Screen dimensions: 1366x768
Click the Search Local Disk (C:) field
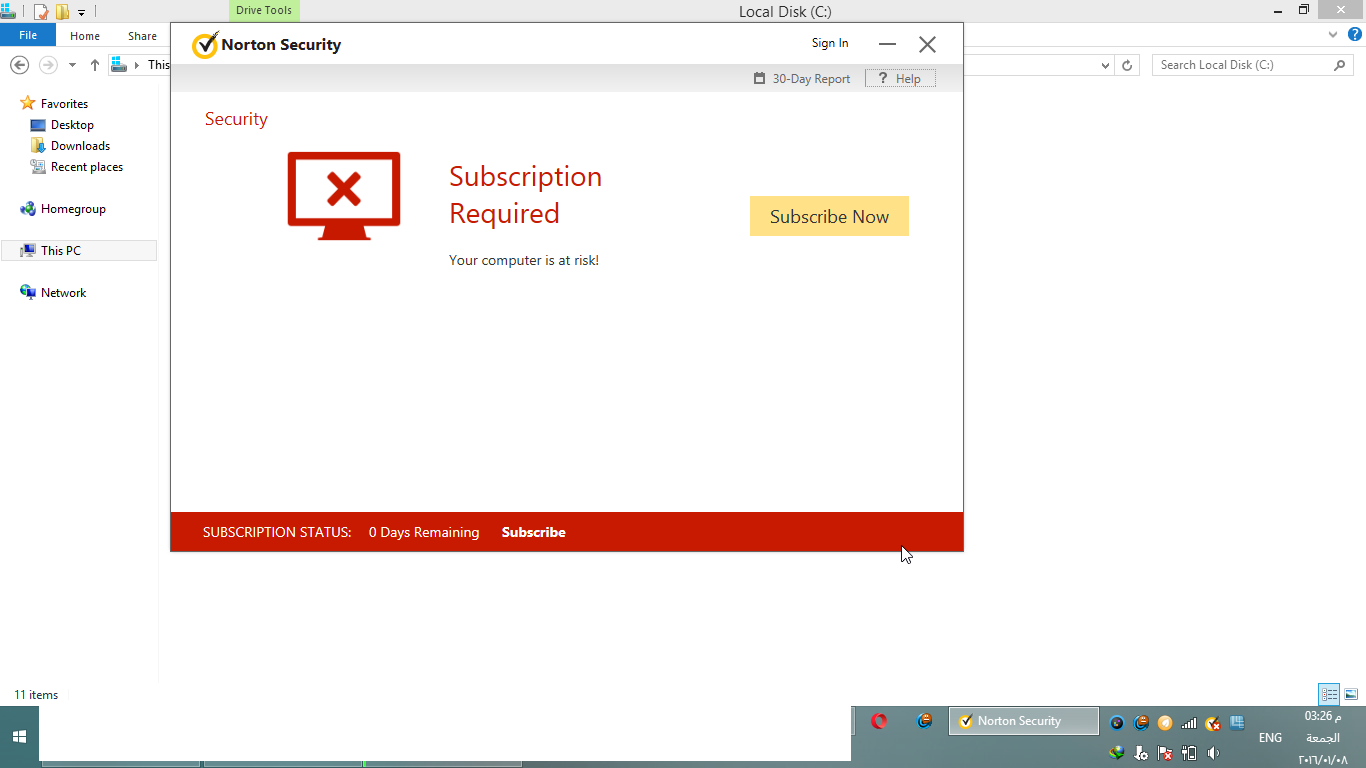1253,65
